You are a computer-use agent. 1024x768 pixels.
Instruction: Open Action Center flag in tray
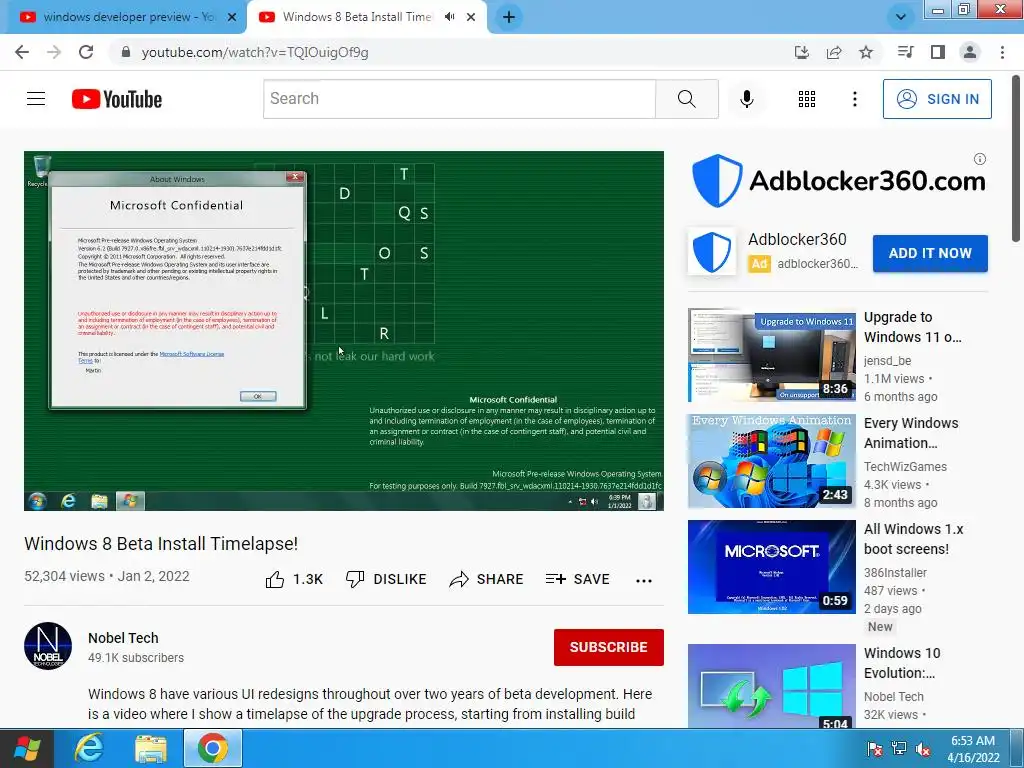coord(874,748)
